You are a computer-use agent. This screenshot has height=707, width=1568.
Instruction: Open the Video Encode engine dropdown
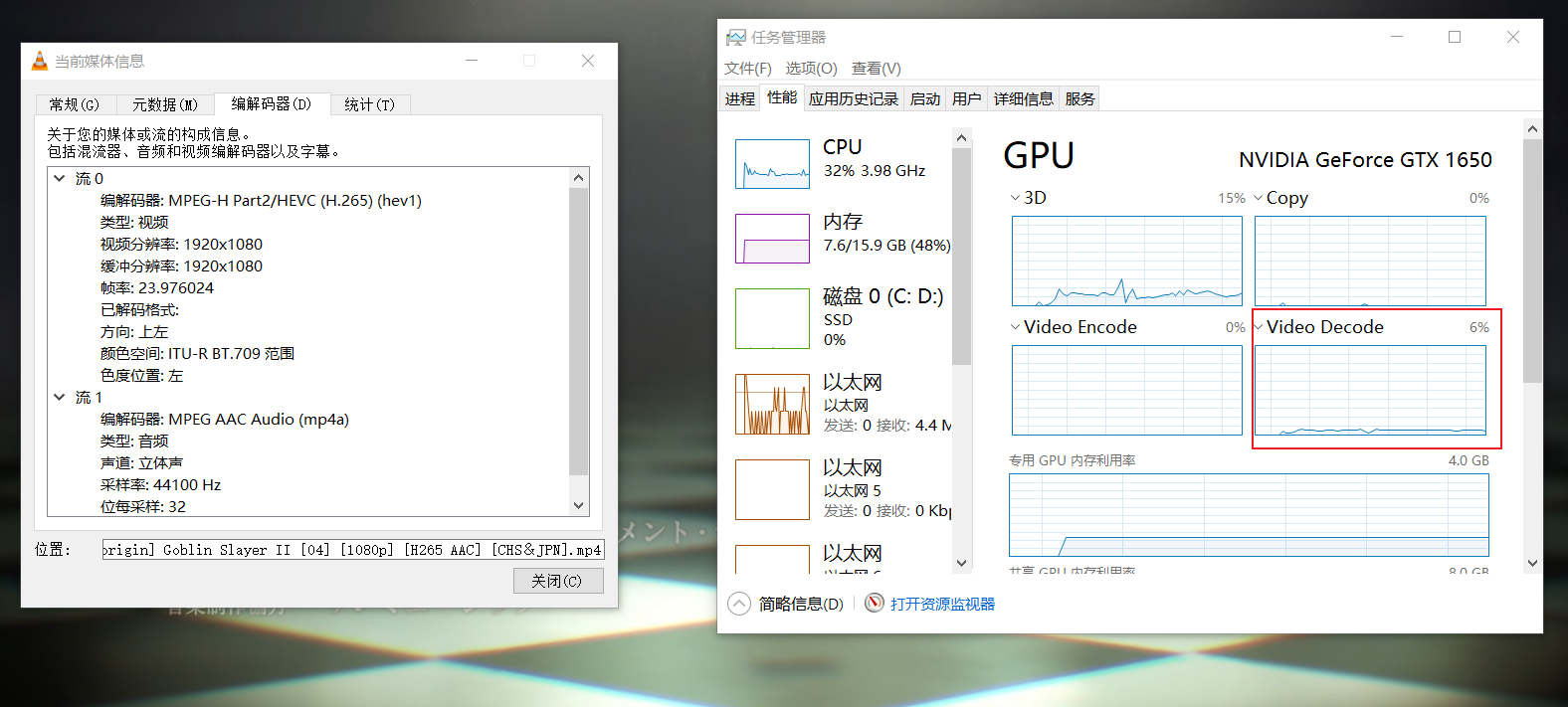point(1015,327)
